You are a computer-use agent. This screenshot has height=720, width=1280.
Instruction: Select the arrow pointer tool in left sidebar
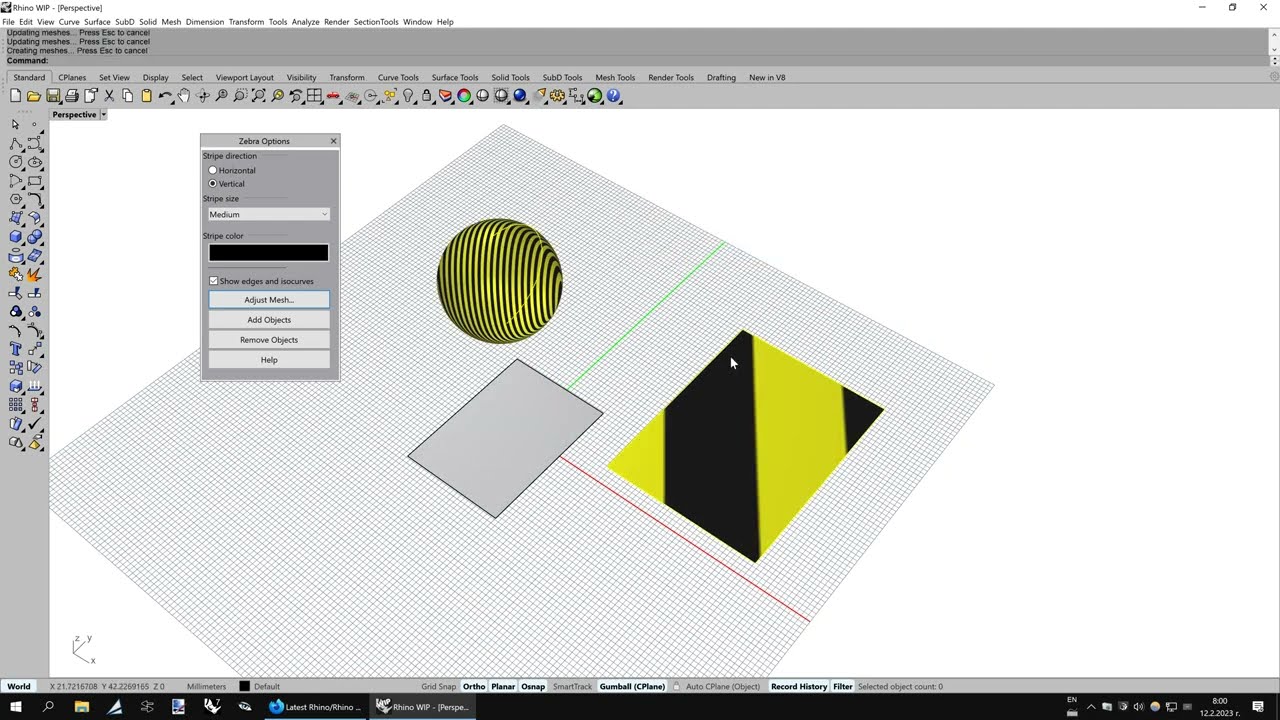[x=15, y=124]
